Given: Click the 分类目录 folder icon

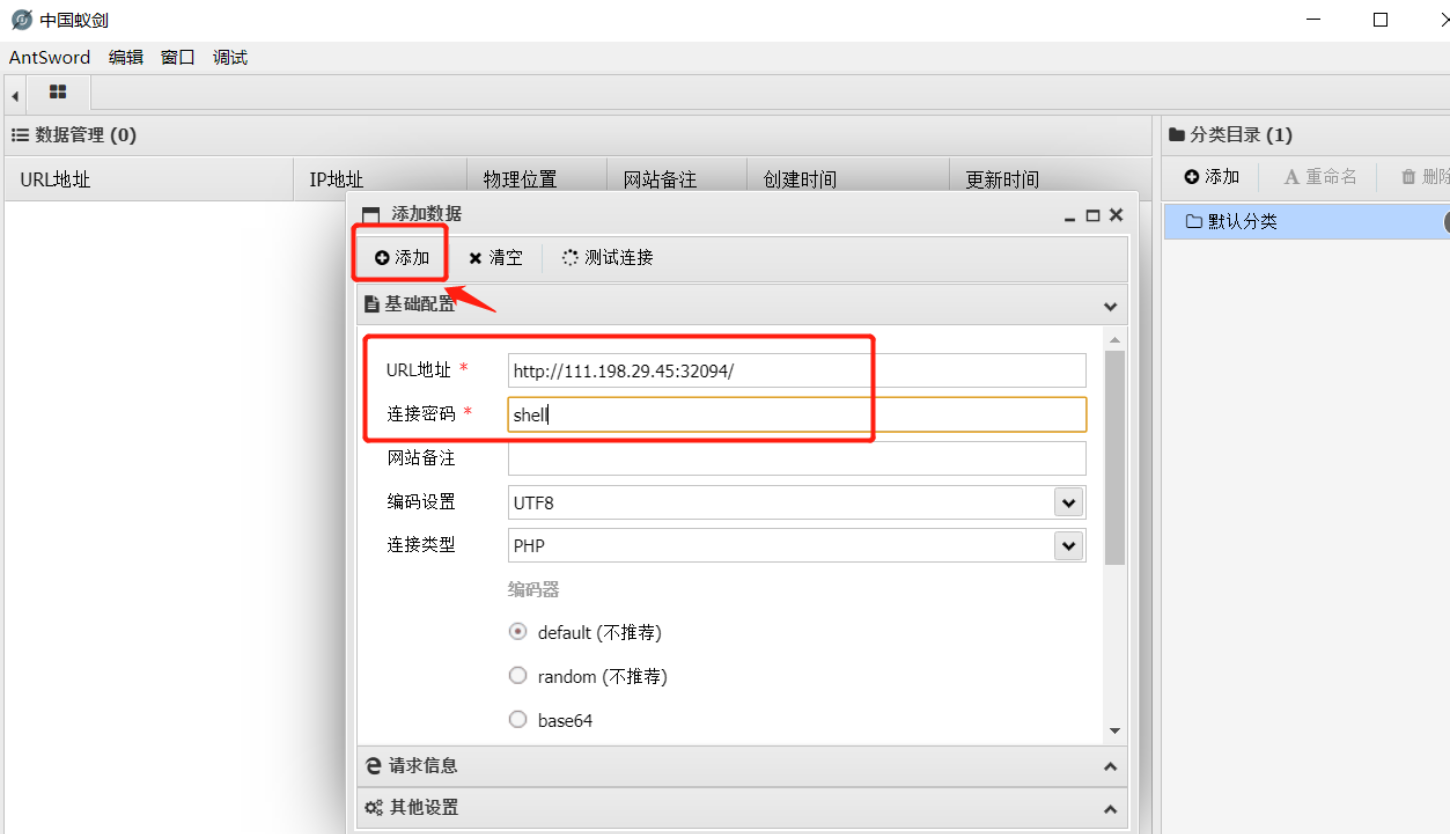Looking at the screenshot, I should click(x=1177, y=135).
